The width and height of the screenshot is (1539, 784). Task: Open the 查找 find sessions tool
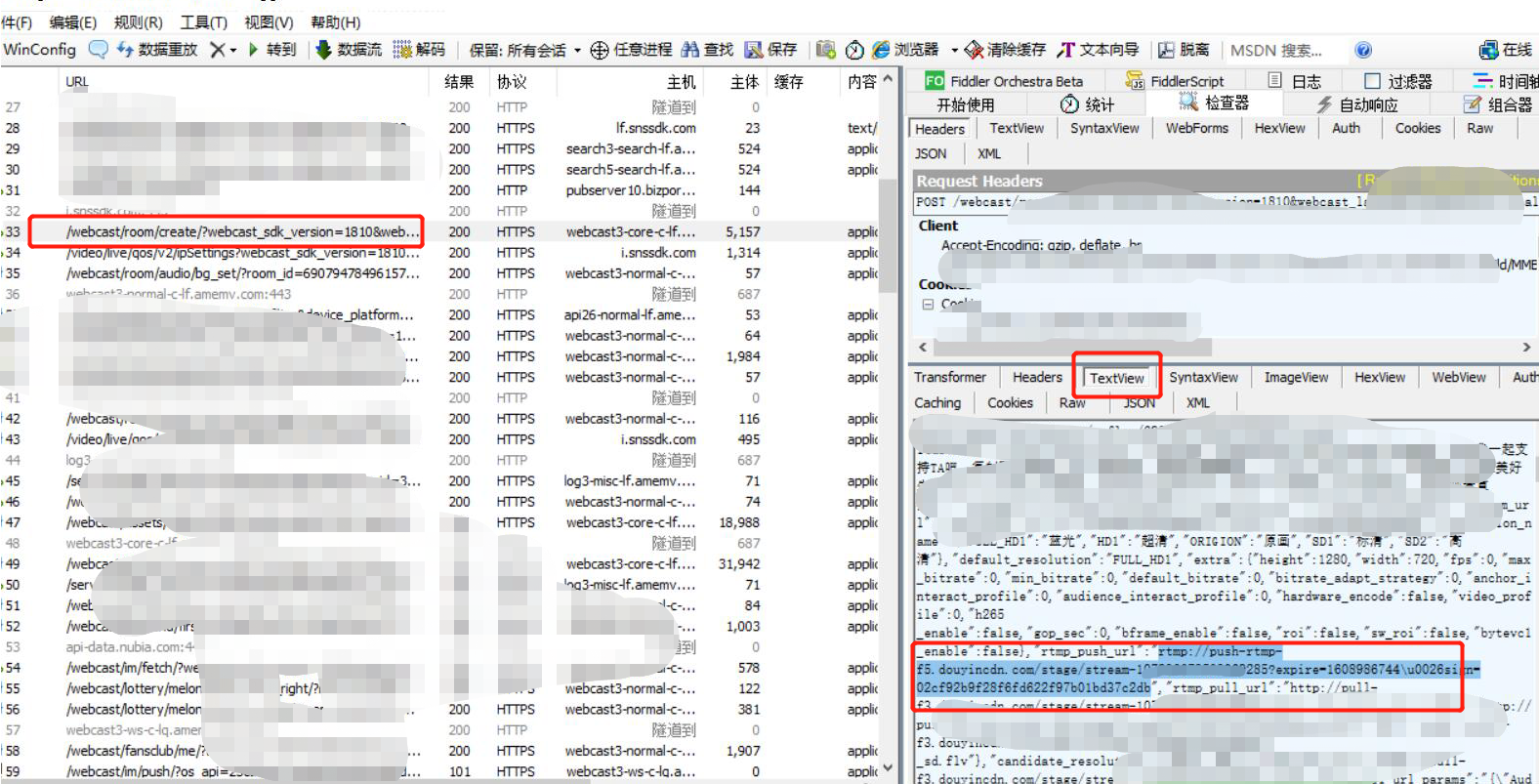(707, 50)
